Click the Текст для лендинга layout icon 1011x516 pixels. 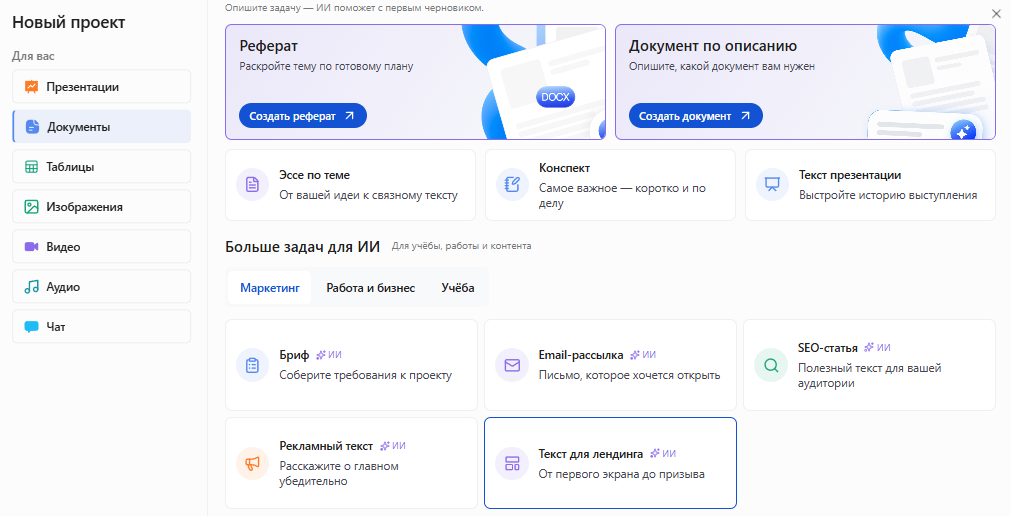[x=512, y=463]
